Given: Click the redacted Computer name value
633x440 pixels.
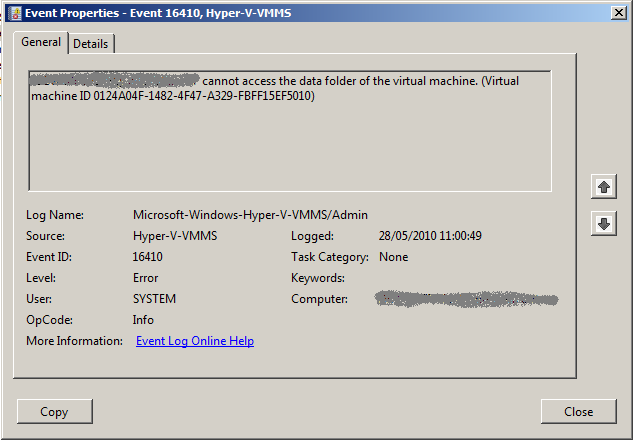Looking at the screenshot, I should point(465,299).
